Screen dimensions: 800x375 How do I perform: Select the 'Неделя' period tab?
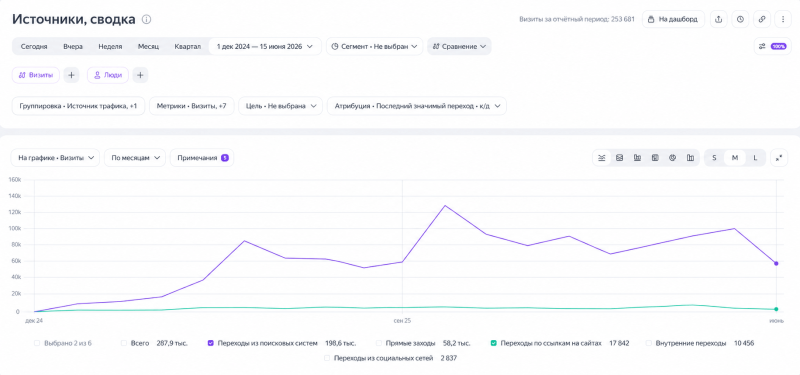click(x=110, y=46)
